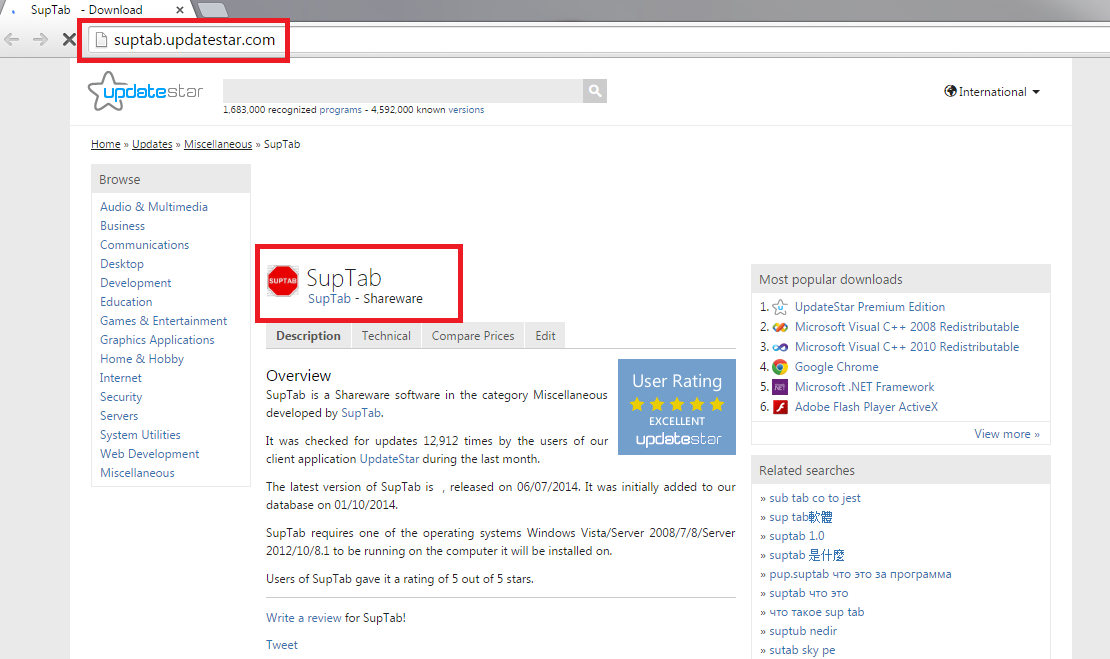Image resolution: width=1110 pixels, height=659 pixels.
Task: Click the User Rating excellent badge
Action: click(676, 407)
